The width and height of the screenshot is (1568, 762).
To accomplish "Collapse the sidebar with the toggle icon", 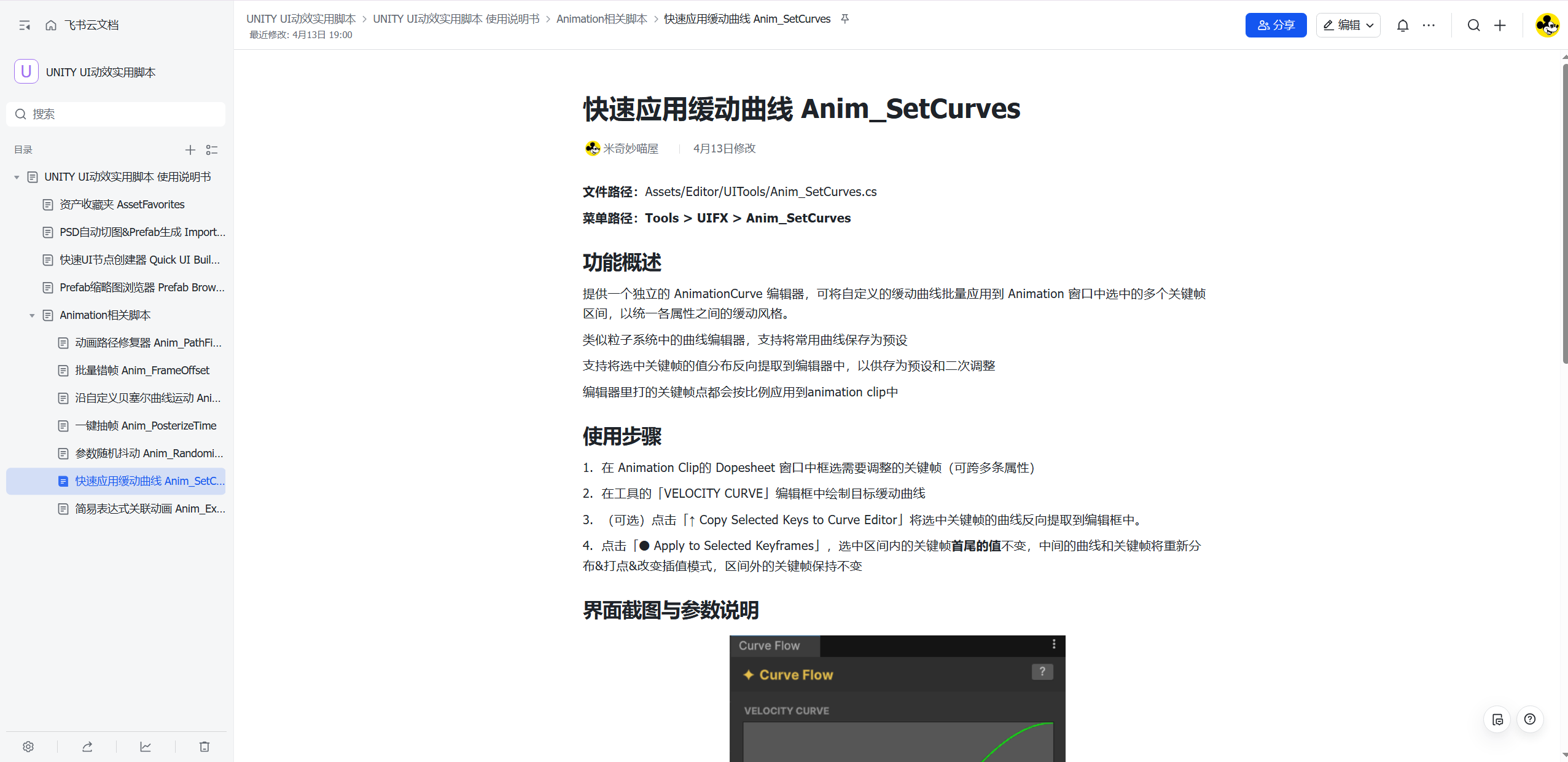I will [x=25, y=25].
